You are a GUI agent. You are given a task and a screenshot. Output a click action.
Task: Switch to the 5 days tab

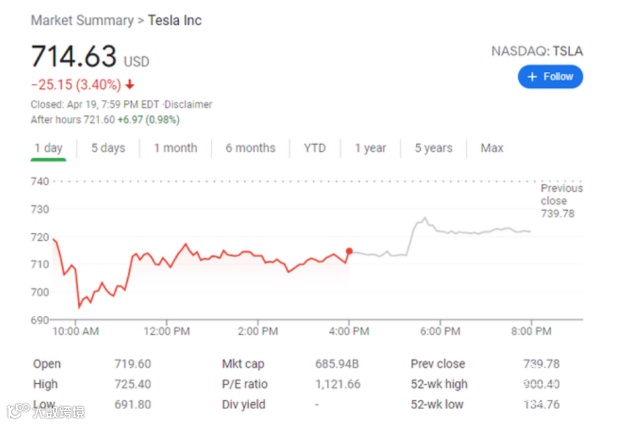[108, 148]
